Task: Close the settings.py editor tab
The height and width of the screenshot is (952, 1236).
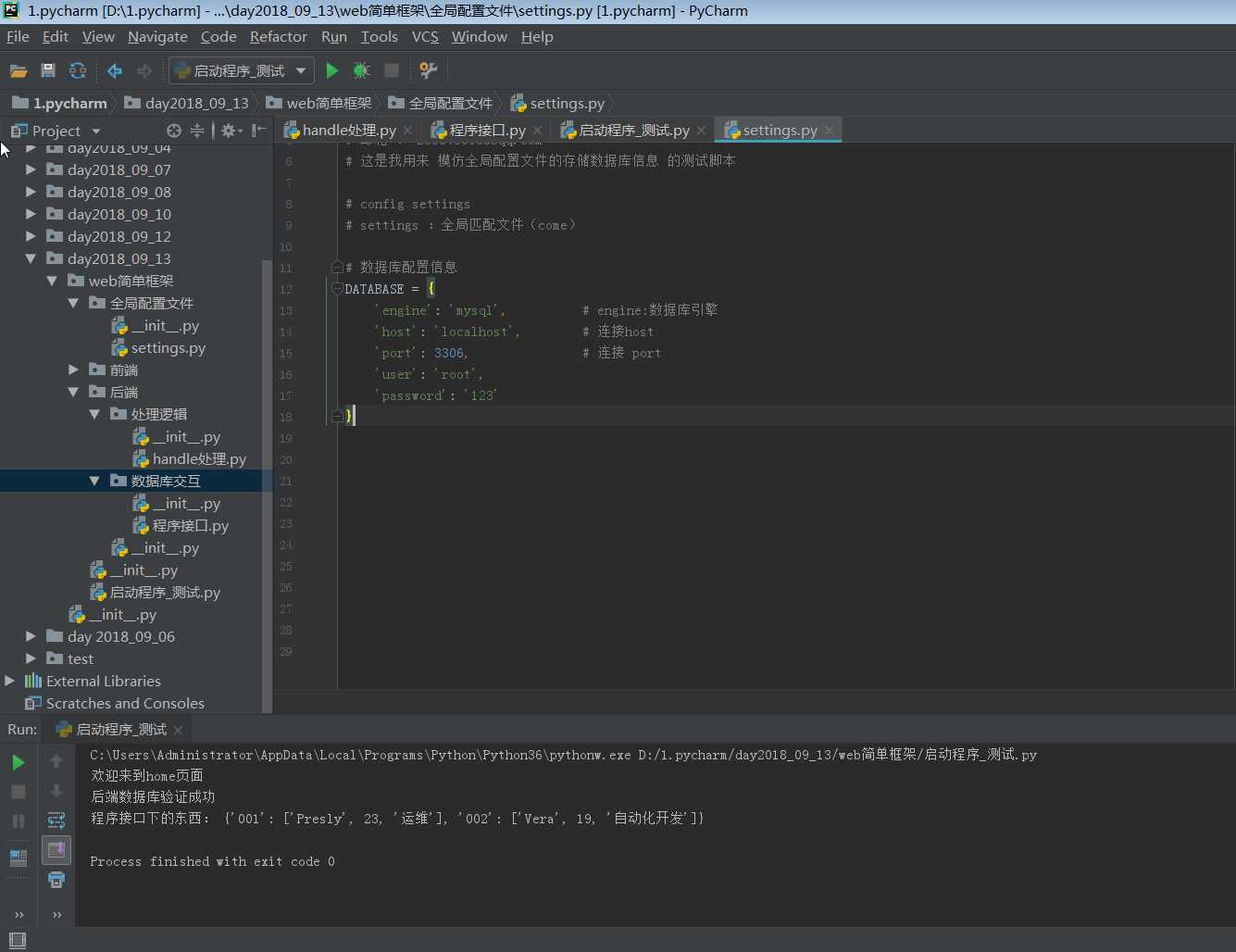Action: (829, 131)
